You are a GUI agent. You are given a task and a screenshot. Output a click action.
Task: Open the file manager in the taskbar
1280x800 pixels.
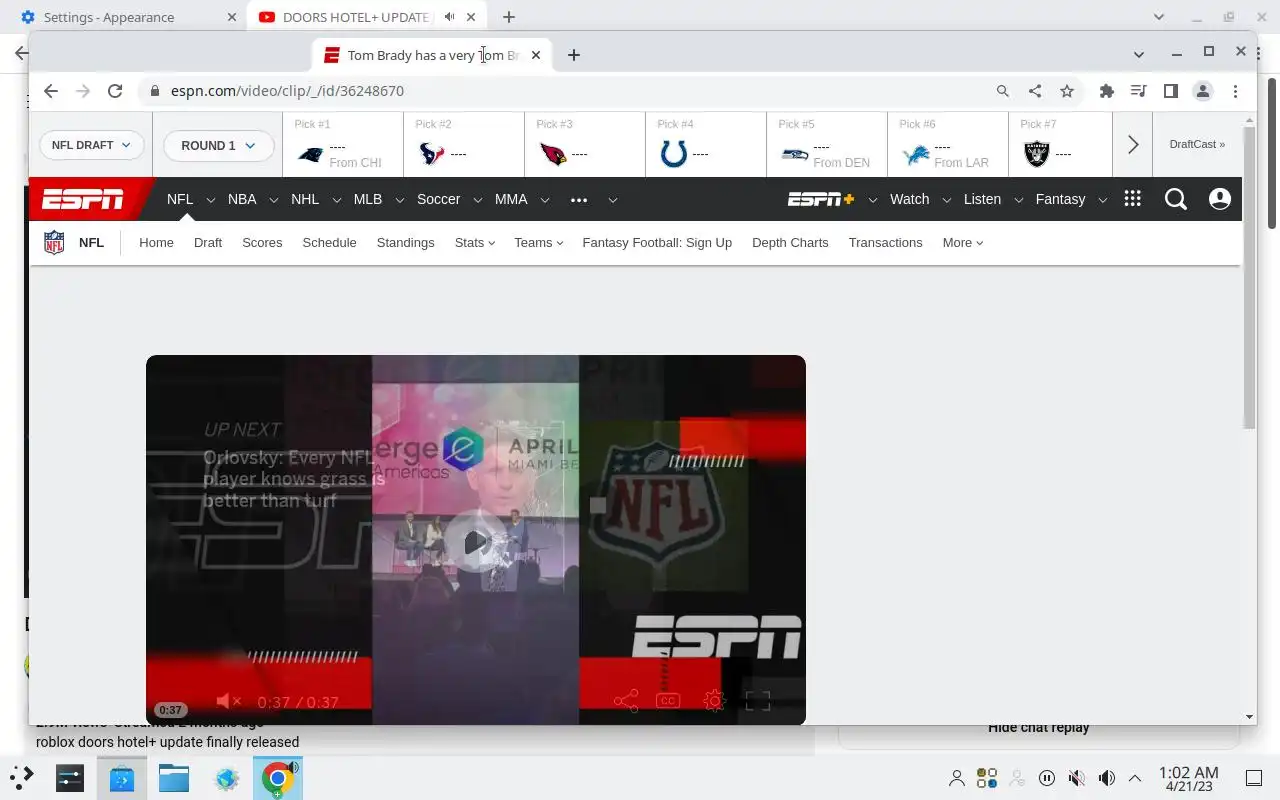click(173, 778)
